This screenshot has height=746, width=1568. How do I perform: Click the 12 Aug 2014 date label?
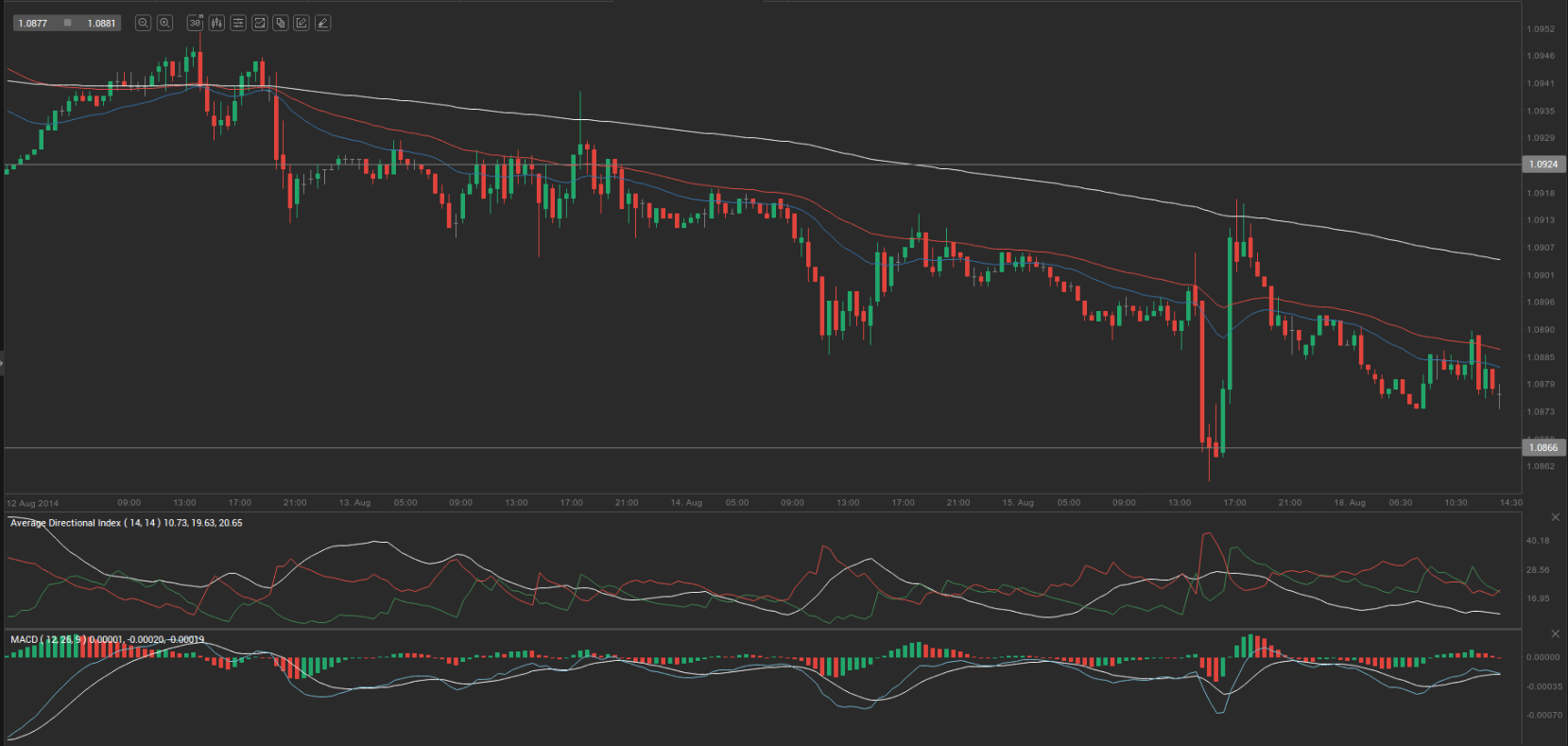[x=33, y=503]
